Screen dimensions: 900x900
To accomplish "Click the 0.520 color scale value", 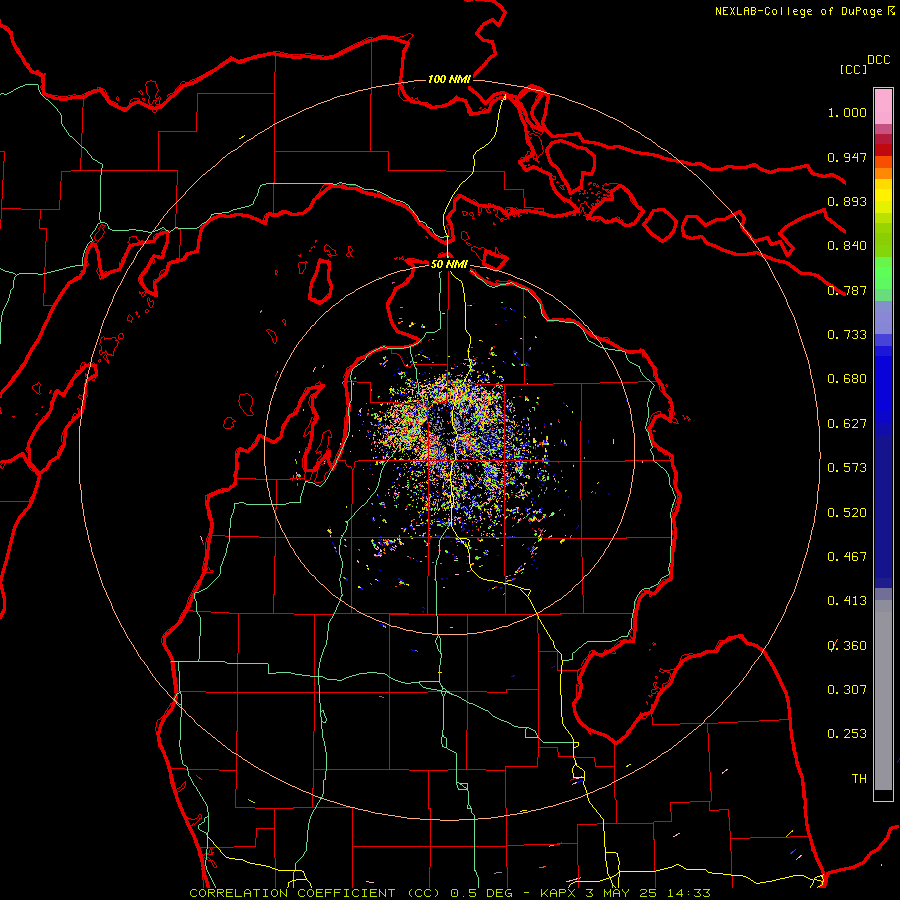I will 847,513.
